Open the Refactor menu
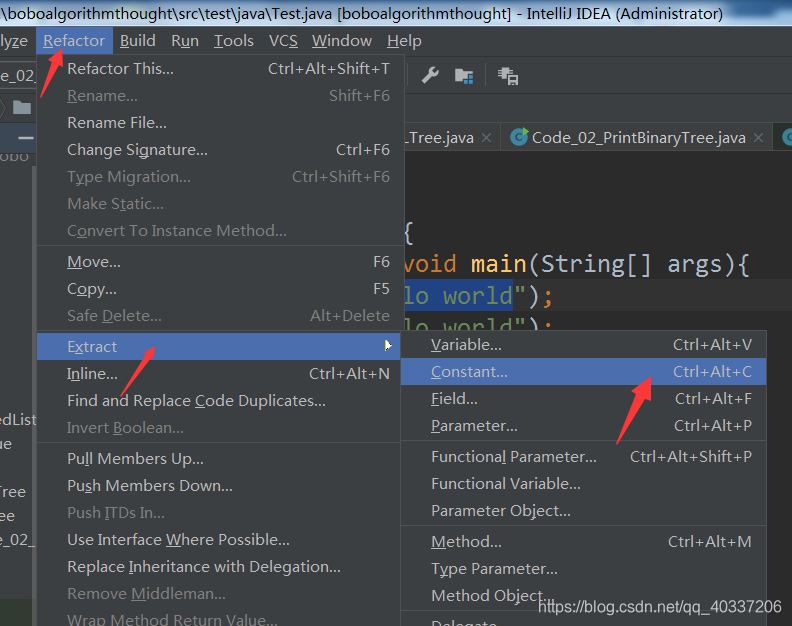The image size is (792, 626). 74,40
